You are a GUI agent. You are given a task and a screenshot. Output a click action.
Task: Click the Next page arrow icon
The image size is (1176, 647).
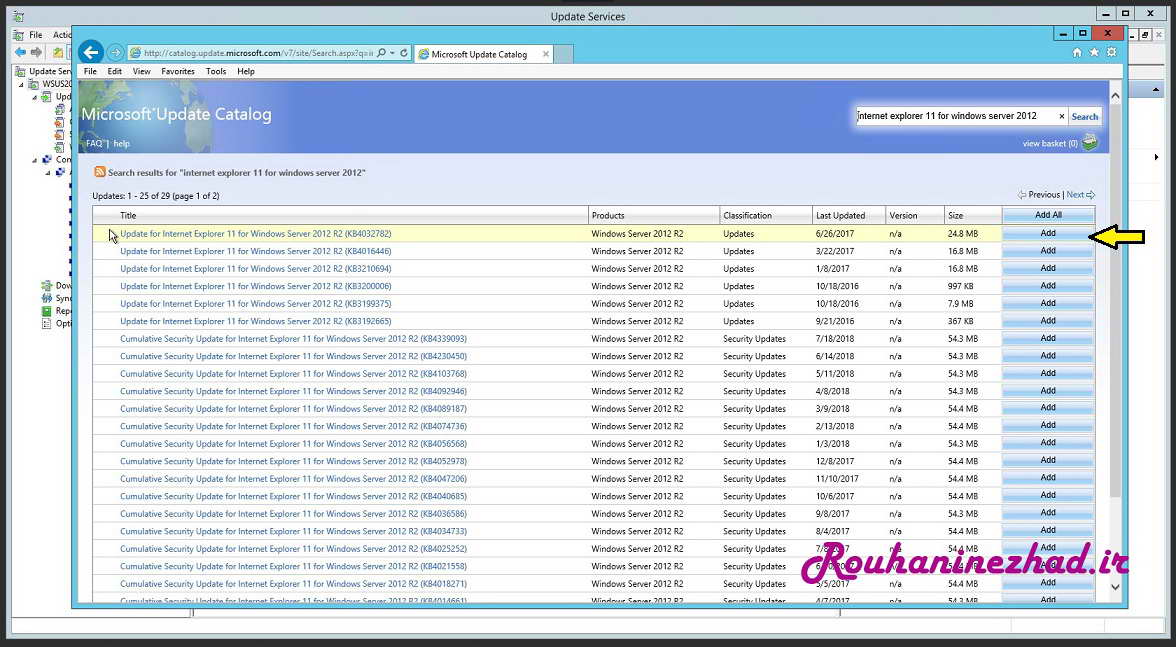pyautogui.click(x=1090, y=195)
